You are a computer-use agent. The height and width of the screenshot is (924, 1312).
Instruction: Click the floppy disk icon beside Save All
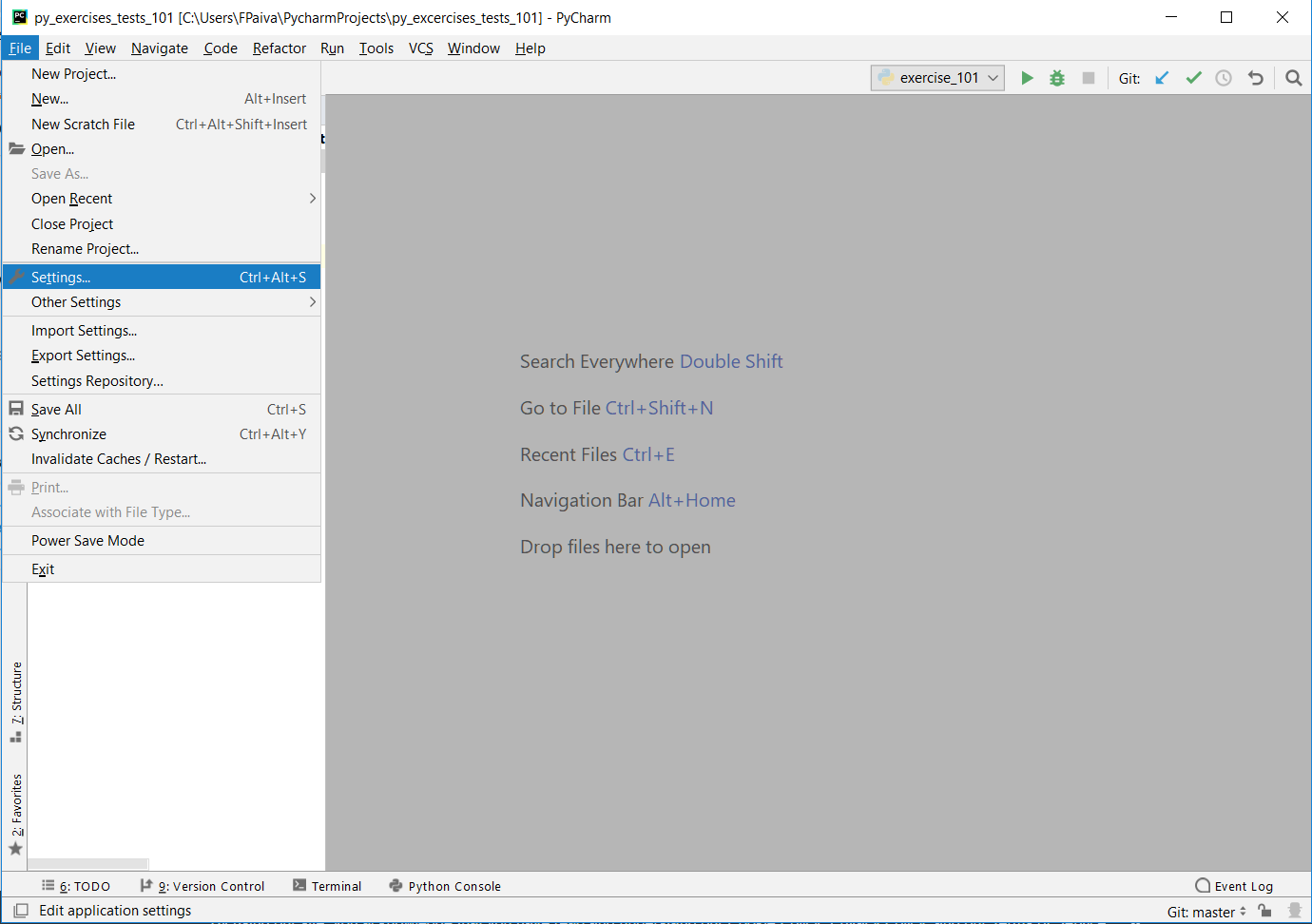click(x=16, y=409)
